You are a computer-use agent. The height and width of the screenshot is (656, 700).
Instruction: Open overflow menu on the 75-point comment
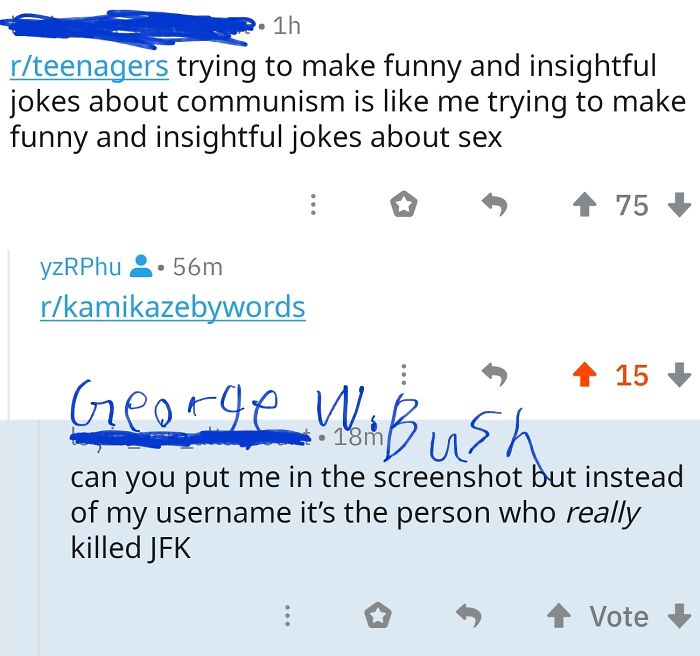tap(314, 205)
